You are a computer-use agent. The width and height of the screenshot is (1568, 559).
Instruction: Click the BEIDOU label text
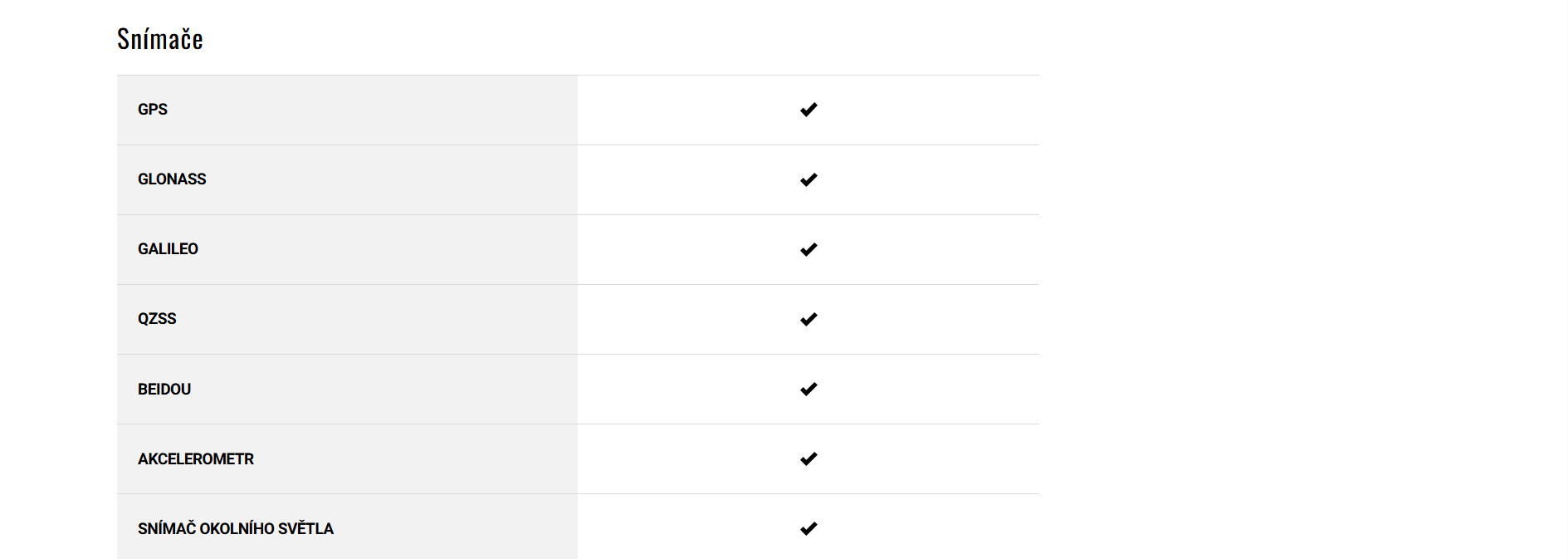(164, 389)
